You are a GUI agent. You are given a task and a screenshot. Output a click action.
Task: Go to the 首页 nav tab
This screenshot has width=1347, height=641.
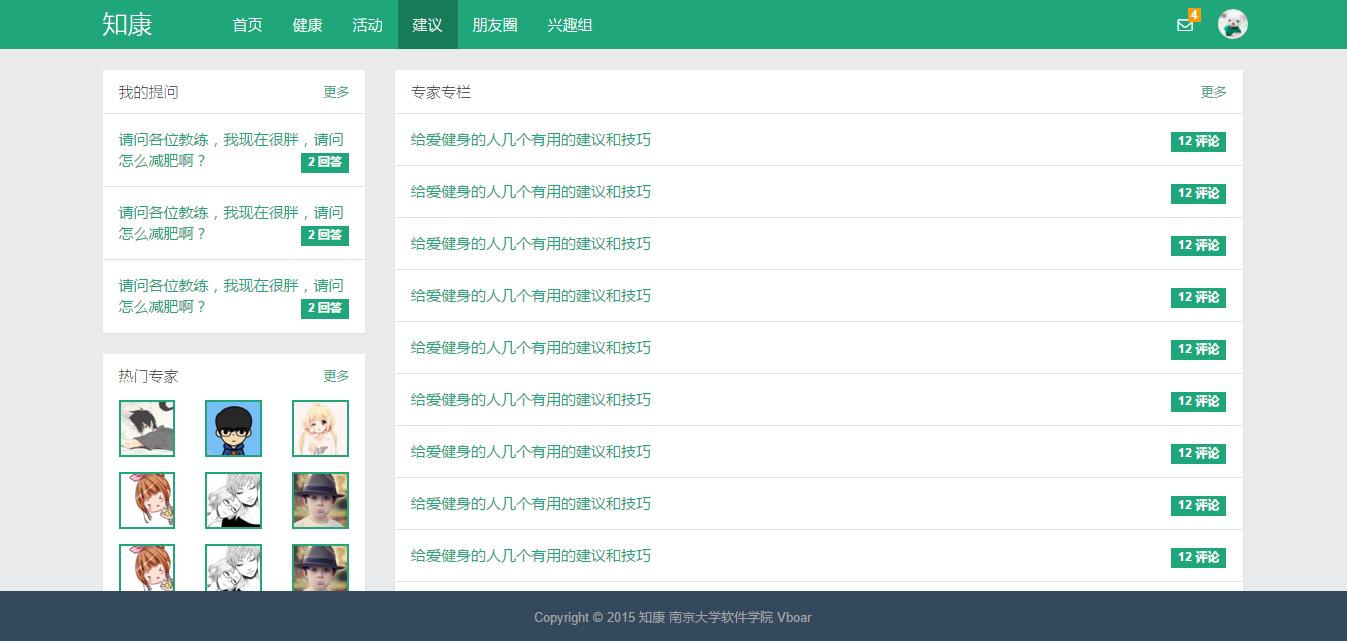click(248, 24)
